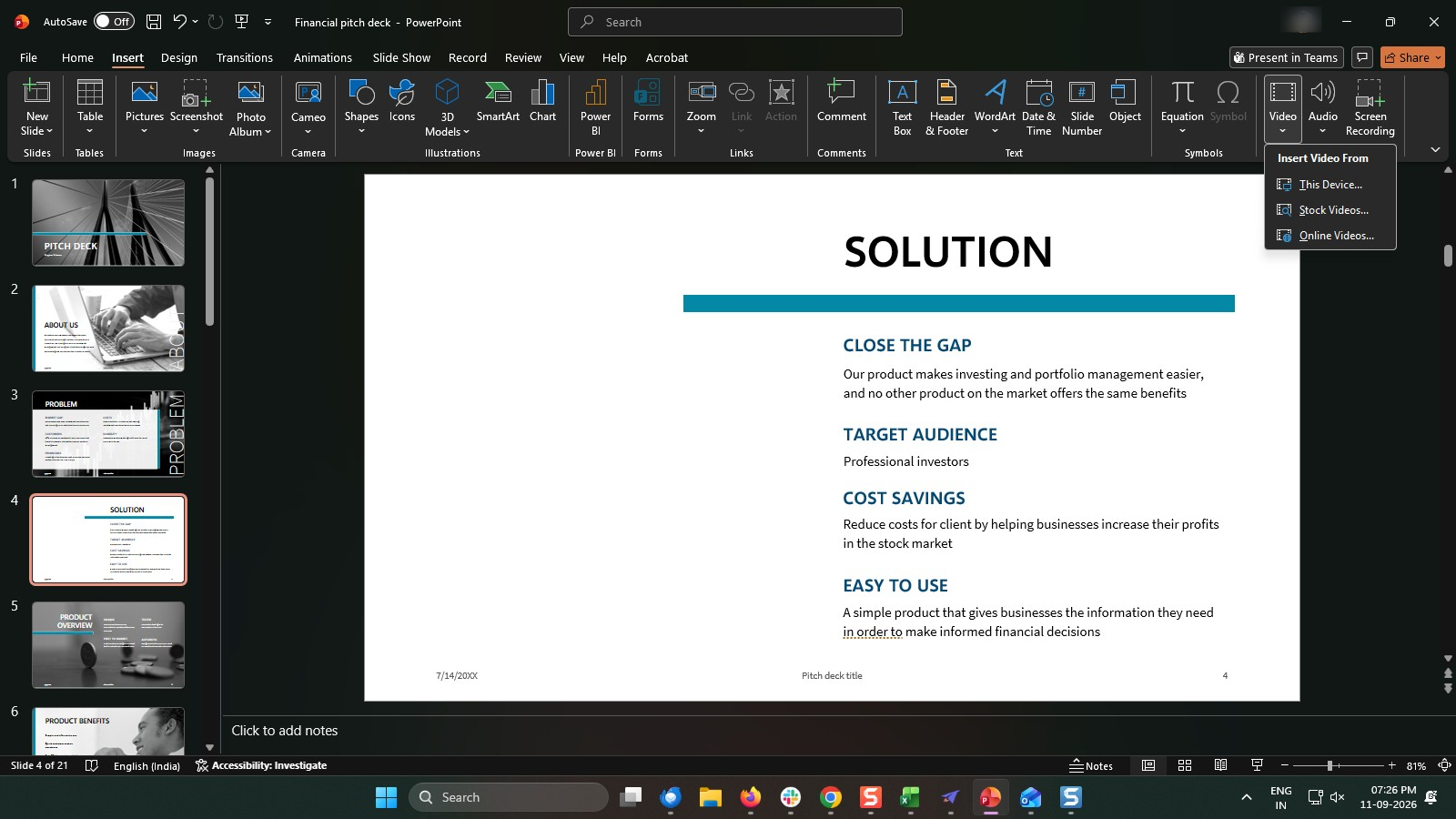Insert a Table from the ribbon
The width and height of the screenshot is (1456, 819).
90,106
